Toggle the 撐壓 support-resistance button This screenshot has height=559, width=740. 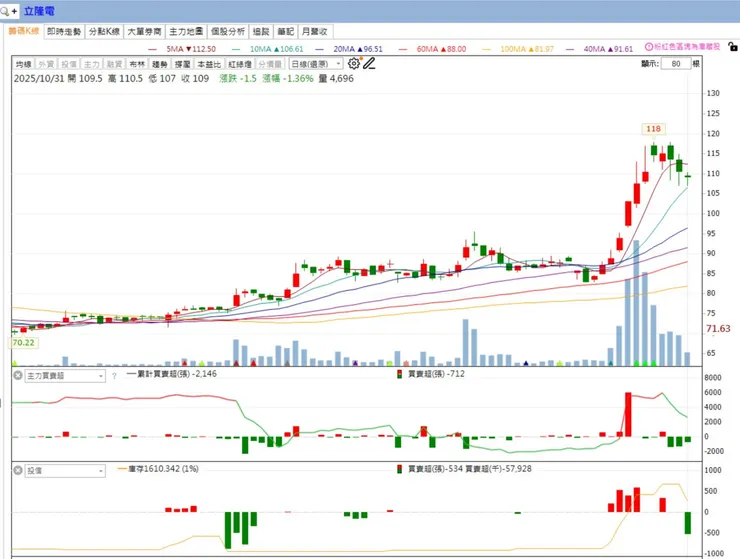click(x=183, y=64)
